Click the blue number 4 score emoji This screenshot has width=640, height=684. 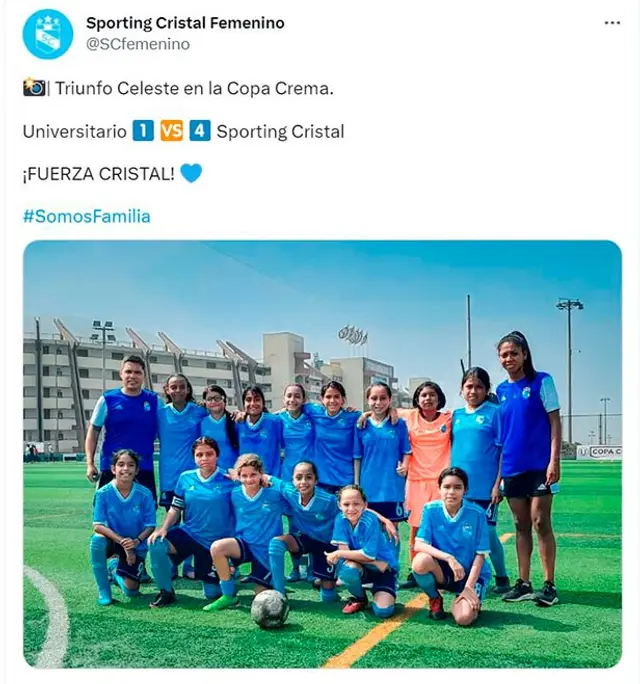(200, 131)
